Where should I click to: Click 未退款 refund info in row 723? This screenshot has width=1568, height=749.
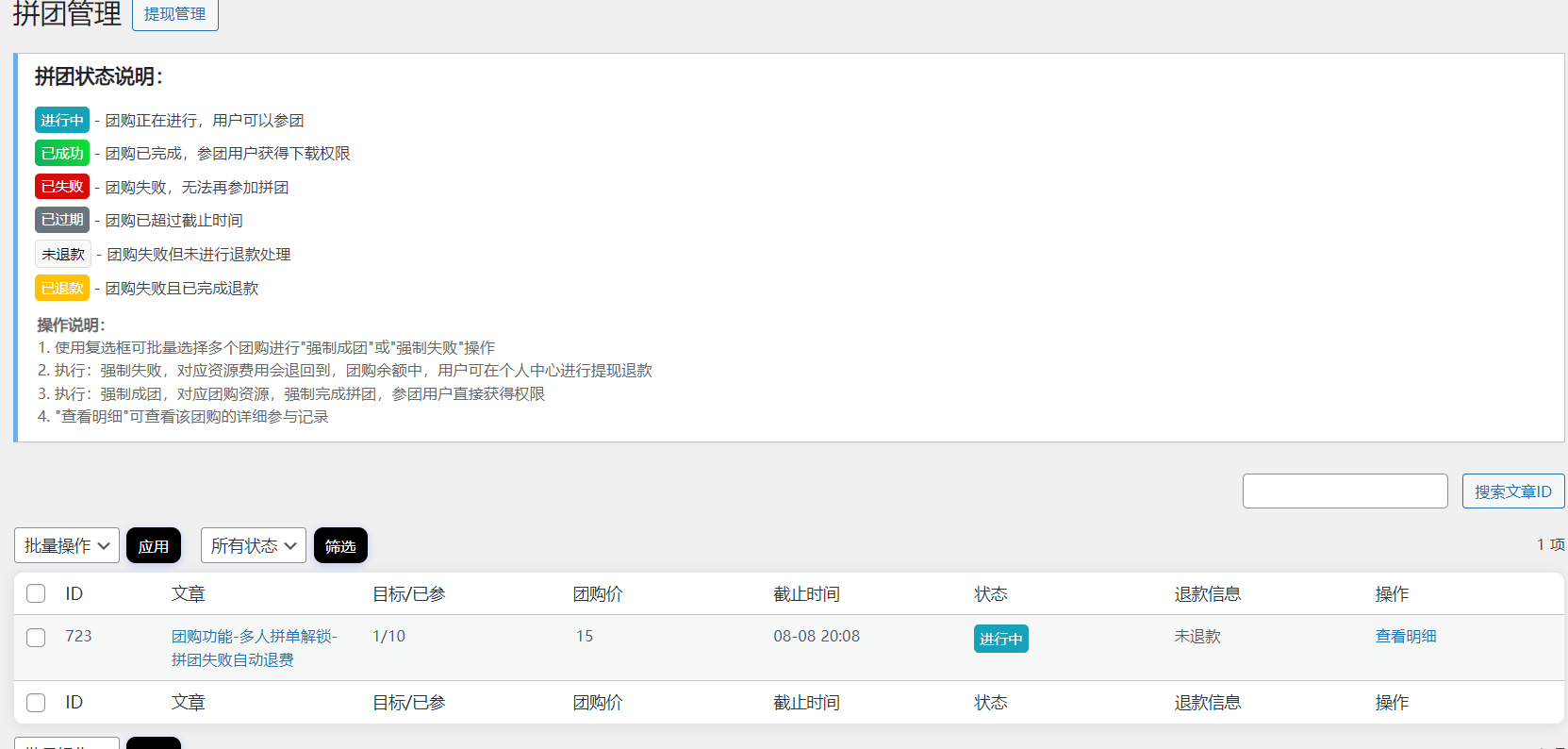coord(1197,637)
